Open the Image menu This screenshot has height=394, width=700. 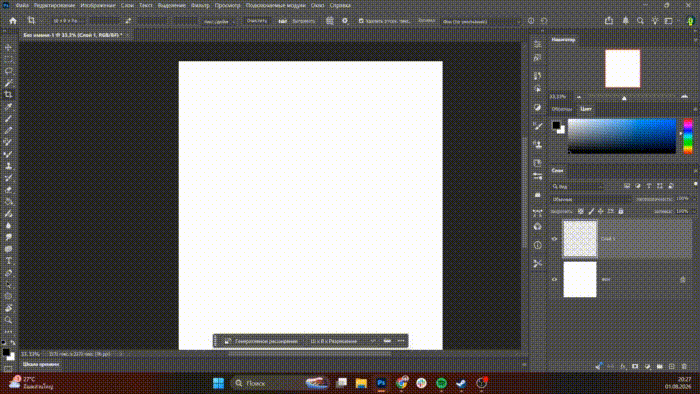pos(98,5)
